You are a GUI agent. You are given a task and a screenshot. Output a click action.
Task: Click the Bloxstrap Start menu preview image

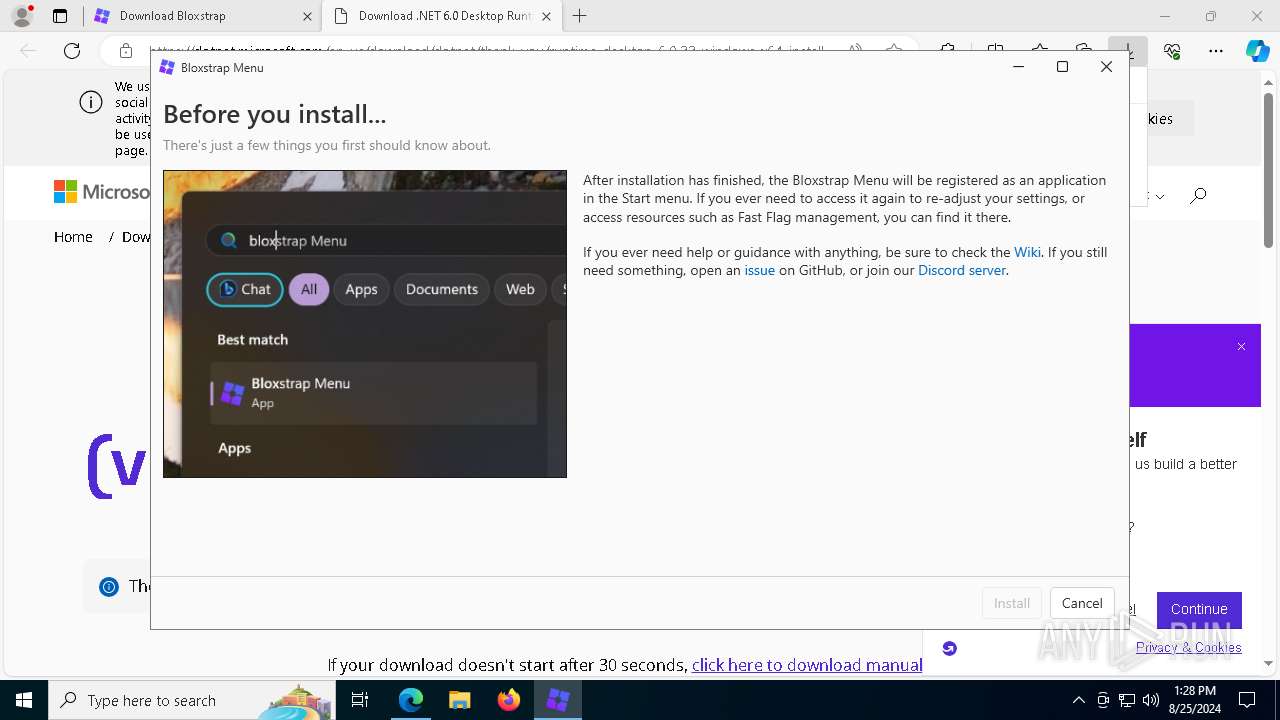[x=365, y=324]
